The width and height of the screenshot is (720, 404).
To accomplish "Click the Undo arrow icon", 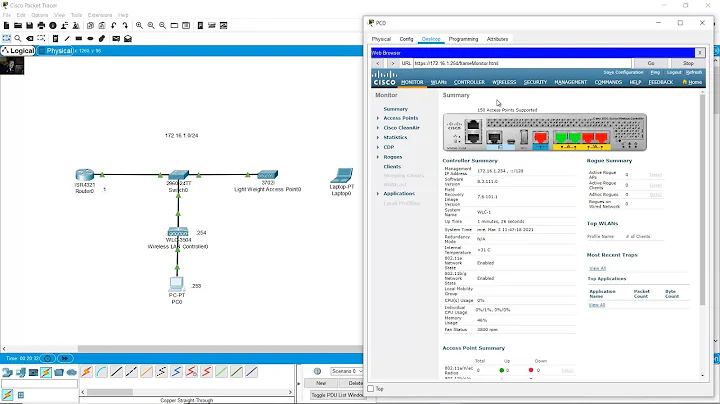I will [113, 26].
